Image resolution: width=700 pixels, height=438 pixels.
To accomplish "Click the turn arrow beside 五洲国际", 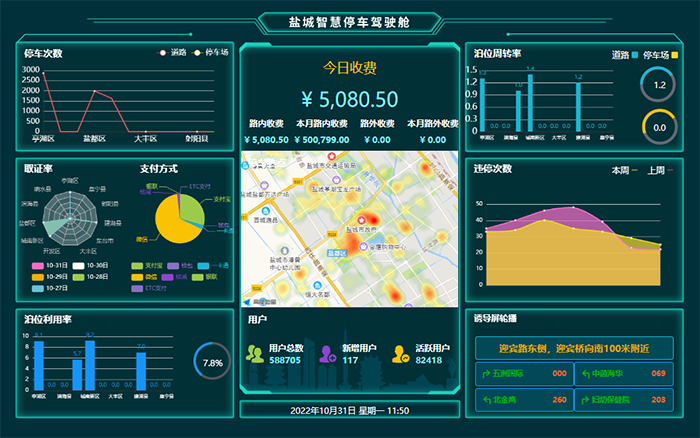I will click(484, 374).
